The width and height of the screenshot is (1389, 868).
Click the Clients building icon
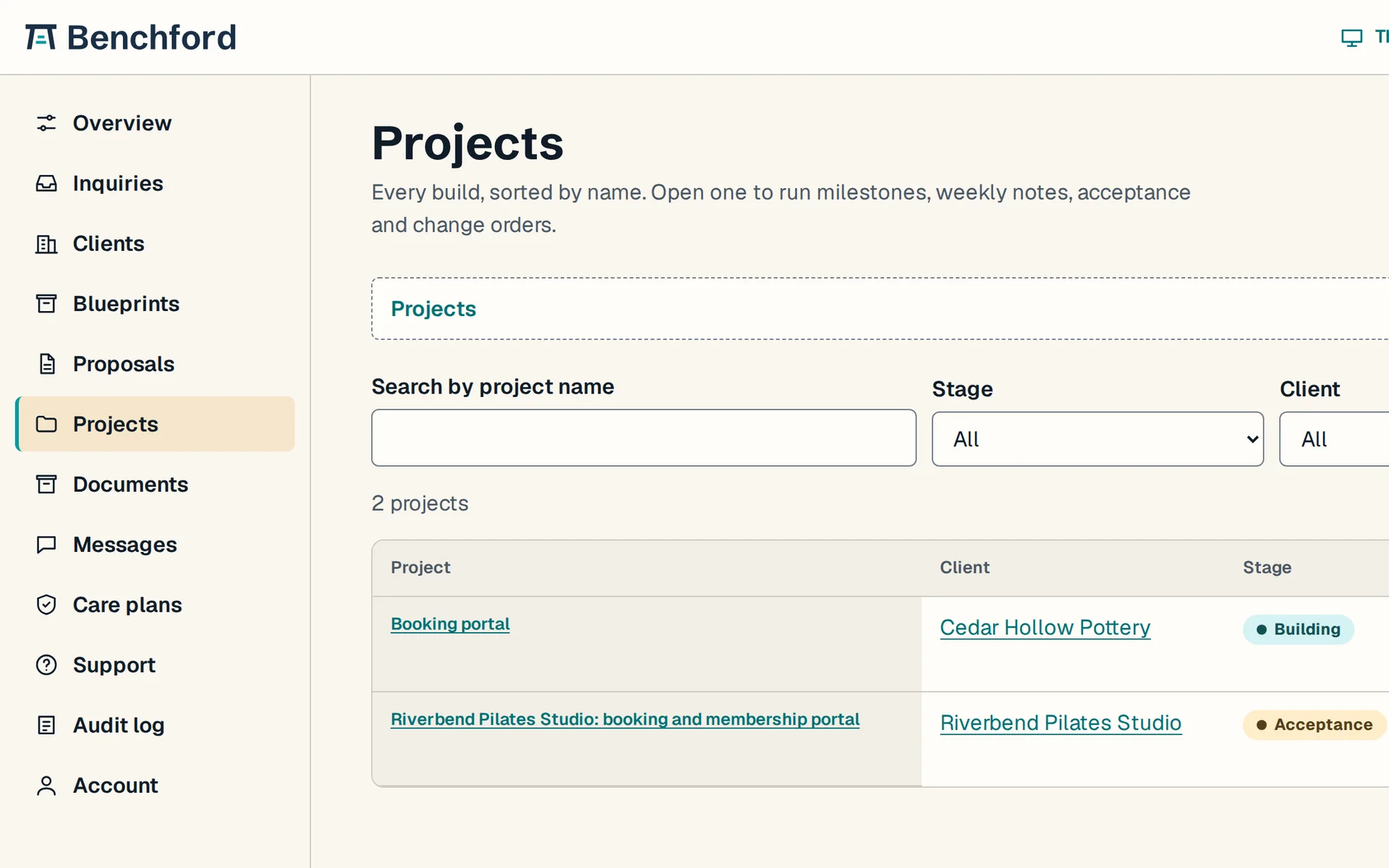pos(46,244)
